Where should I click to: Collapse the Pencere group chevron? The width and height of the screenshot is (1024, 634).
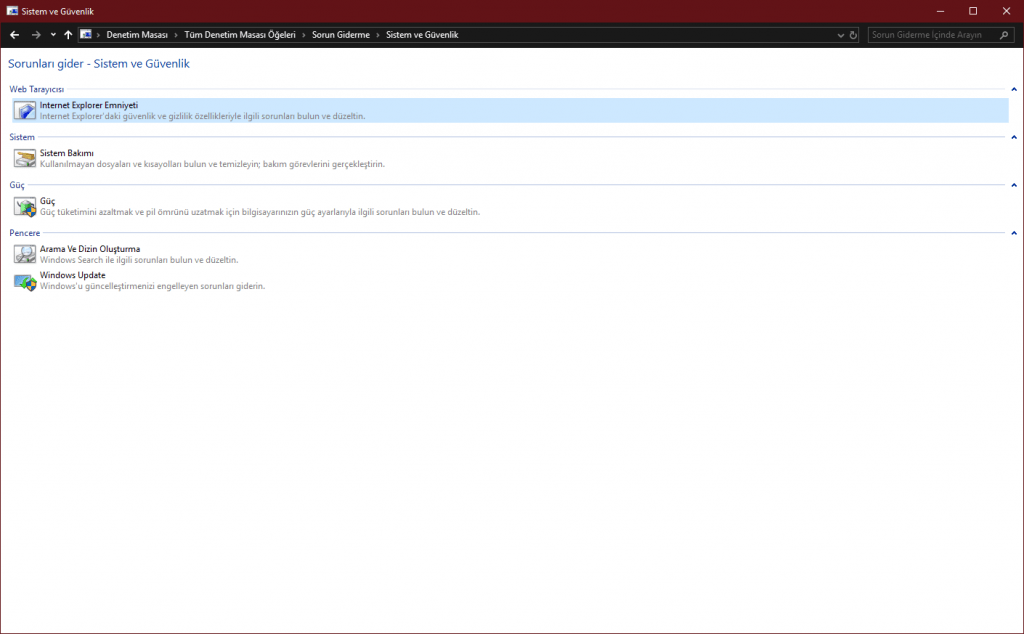pyautogui.click(x=1014, y=233)
